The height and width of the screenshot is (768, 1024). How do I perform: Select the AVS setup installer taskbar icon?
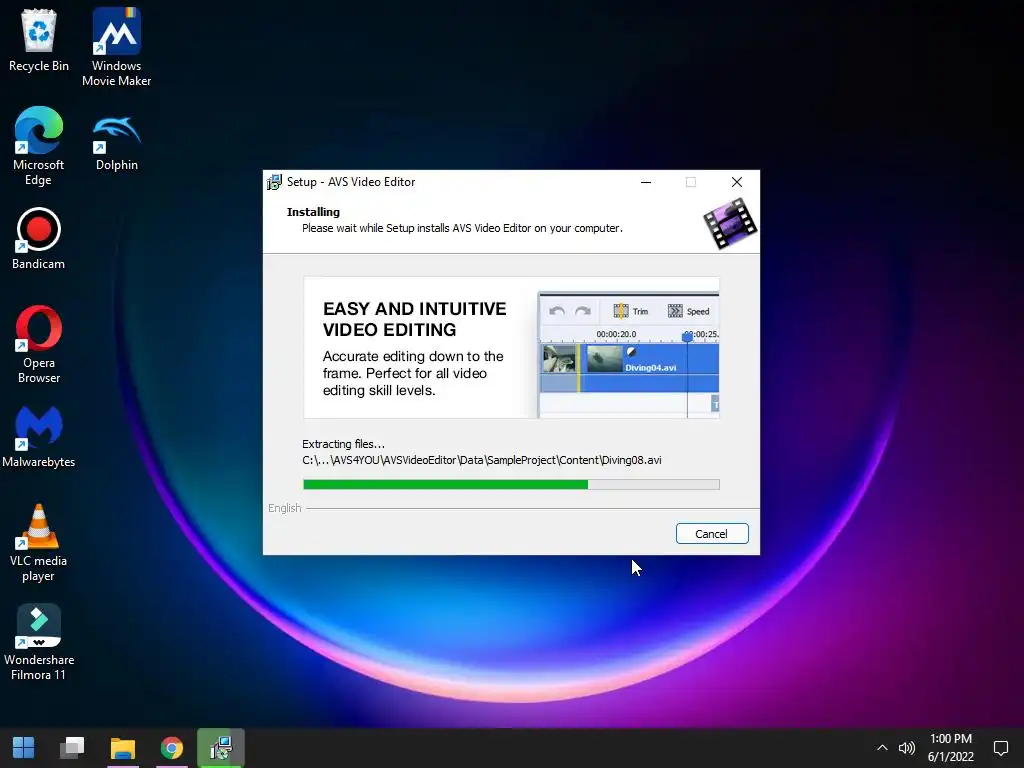(x=221, y=748)
